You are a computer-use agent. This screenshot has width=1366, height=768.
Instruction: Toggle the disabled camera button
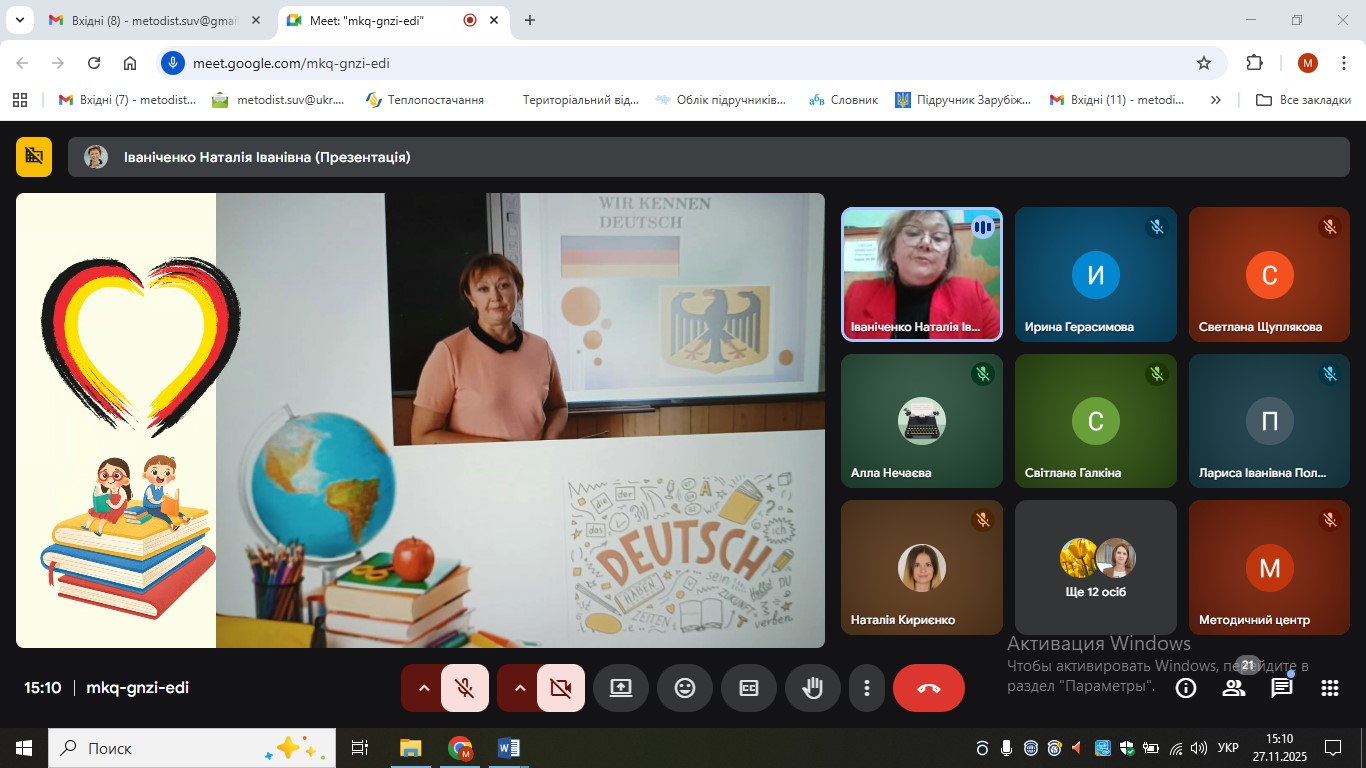coord(560,688)
